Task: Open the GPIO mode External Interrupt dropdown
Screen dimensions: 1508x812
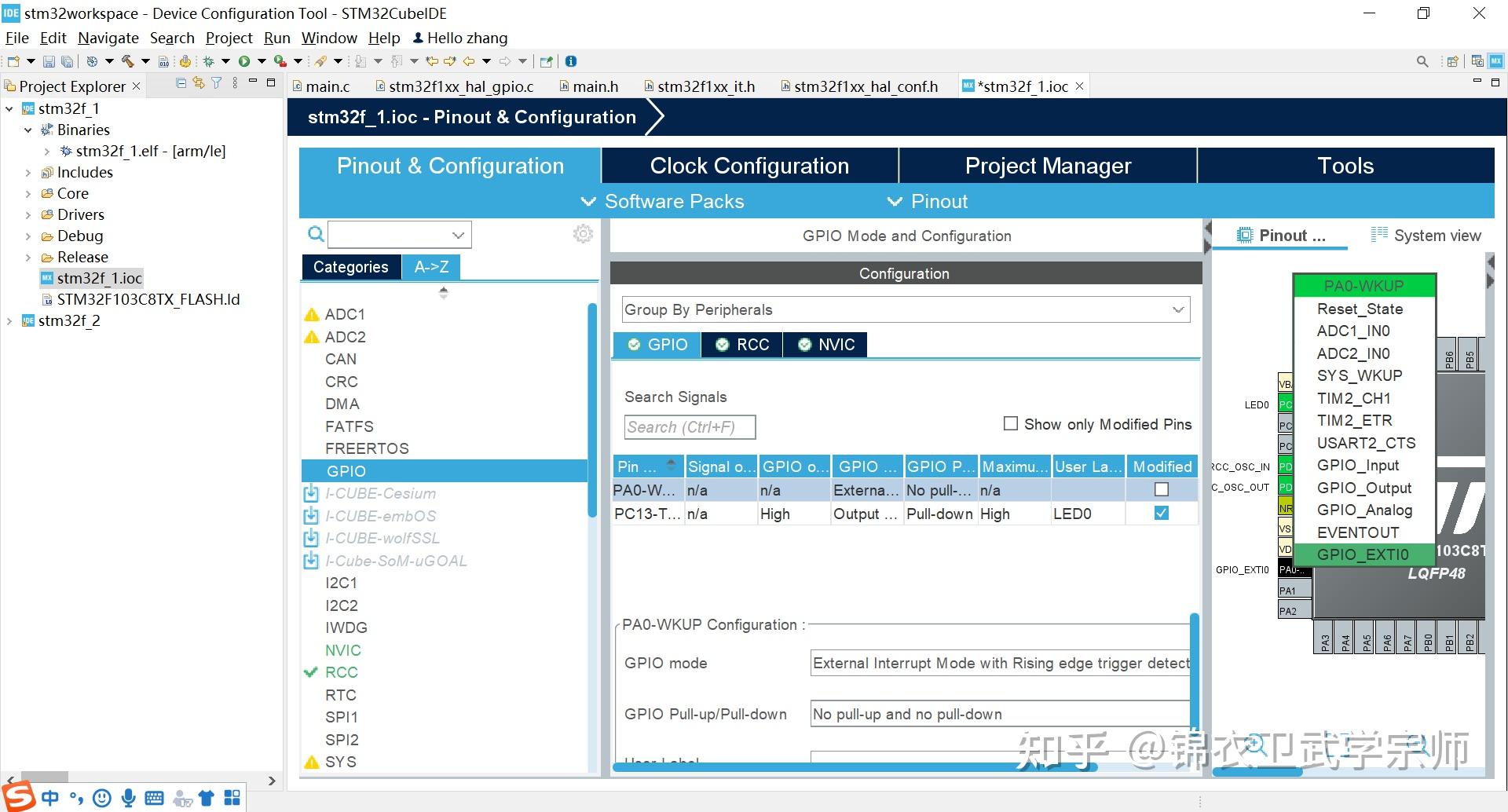Action: tap(1001, 663)
